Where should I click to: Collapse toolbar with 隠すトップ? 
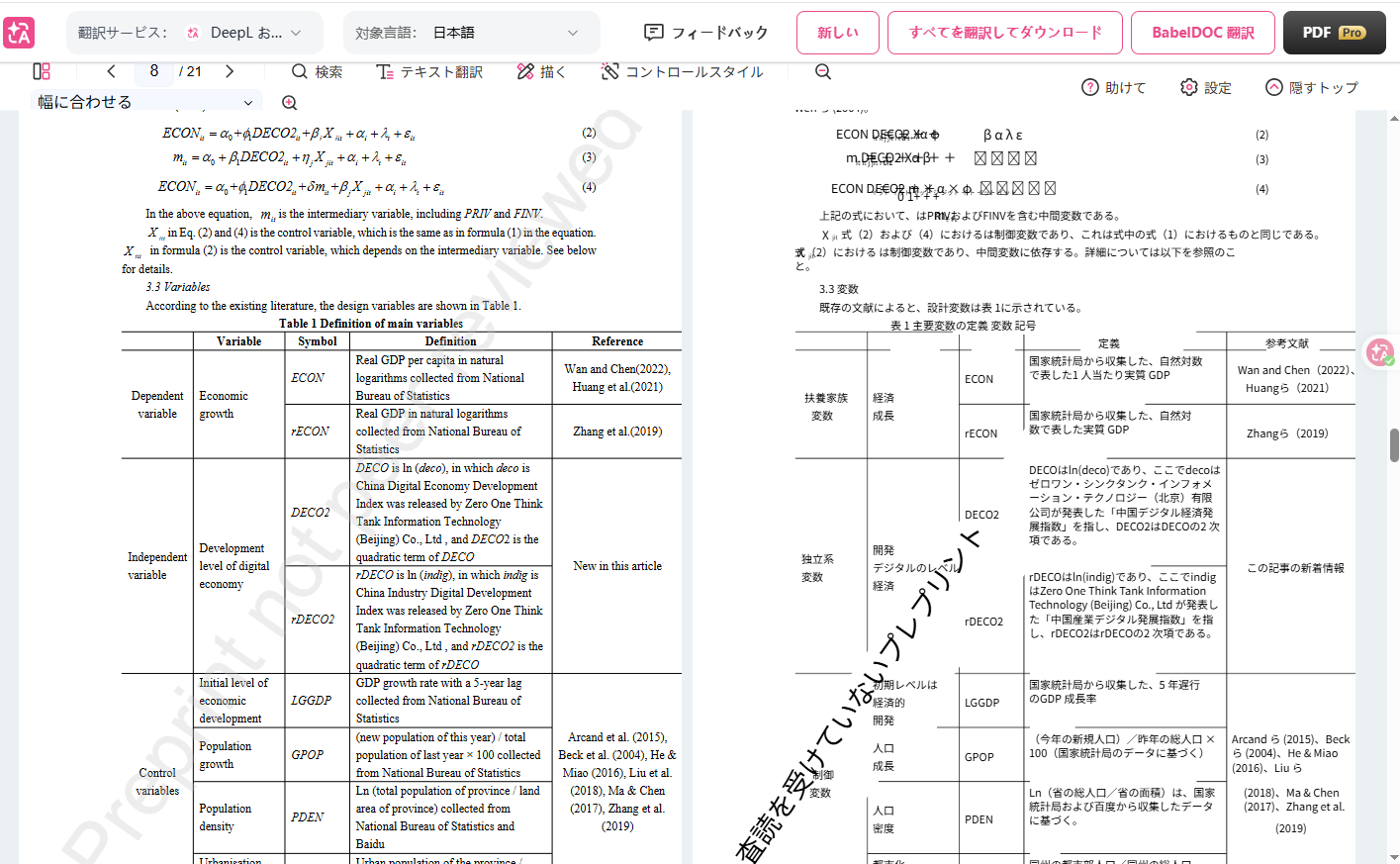point(1312,87)
